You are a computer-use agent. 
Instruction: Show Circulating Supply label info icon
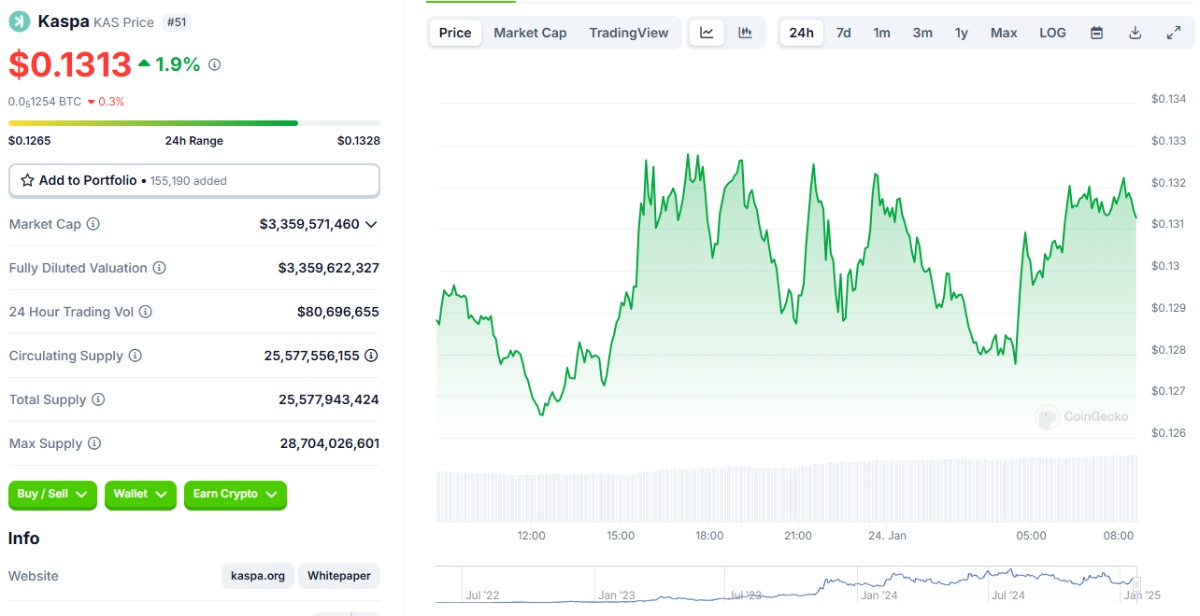click(135, 356)
